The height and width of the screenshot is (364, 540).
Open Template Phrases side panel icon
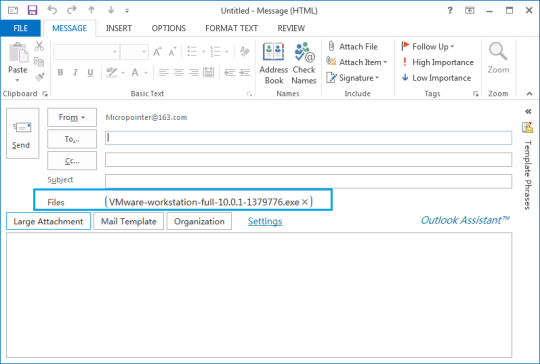(x=527, y=128)
